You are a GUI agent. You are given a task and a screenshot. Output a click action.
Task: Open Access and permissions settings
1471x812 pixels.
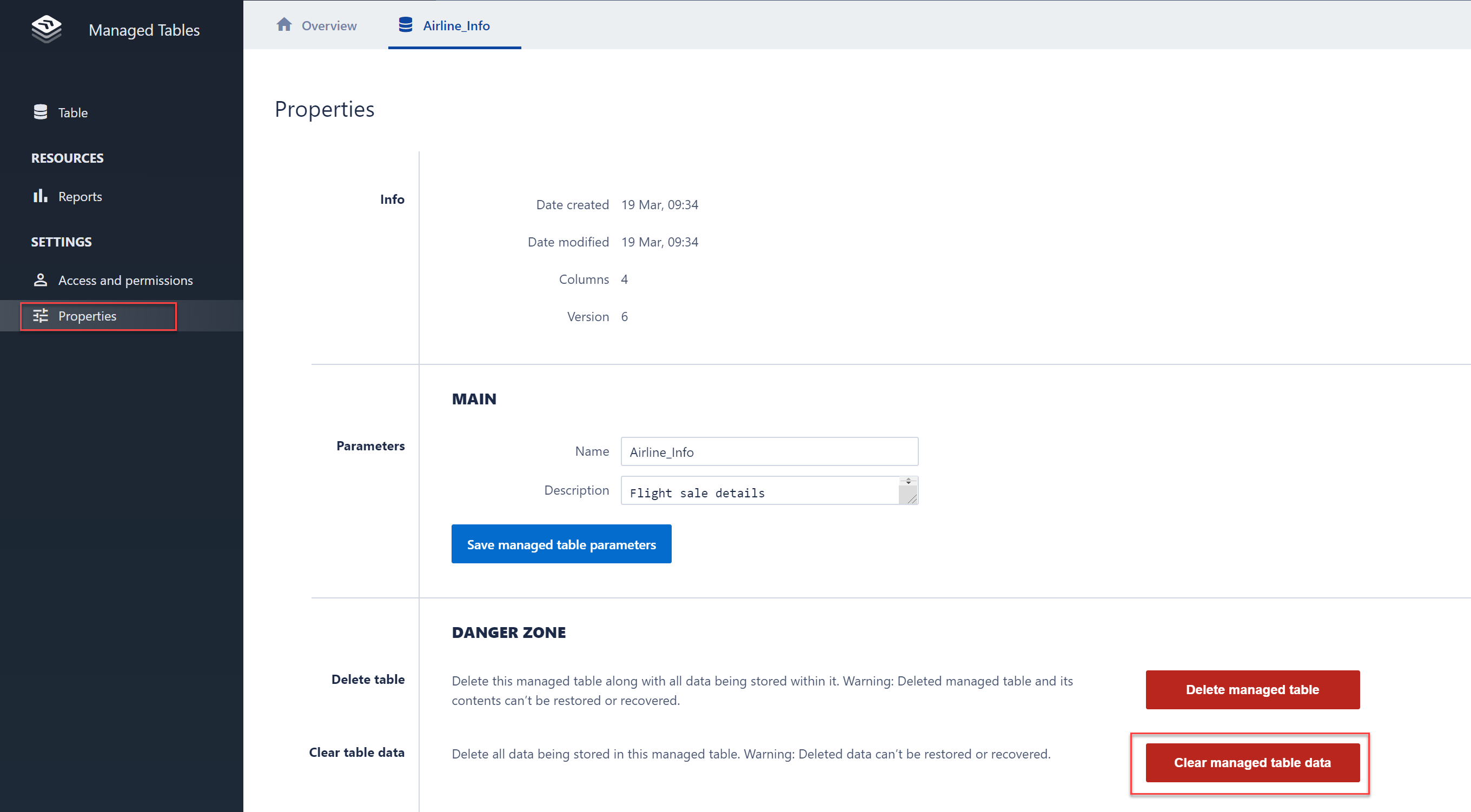click(125, 281)
